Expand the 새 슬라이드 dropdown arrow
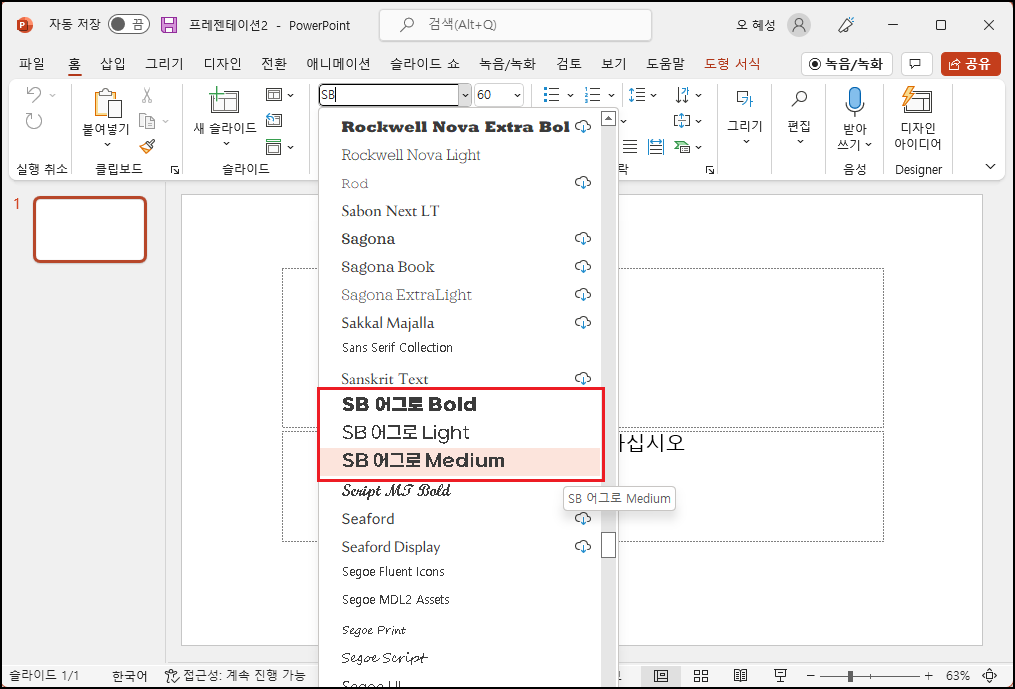Viewport: 1015px width, 689px height. point(226,144)
